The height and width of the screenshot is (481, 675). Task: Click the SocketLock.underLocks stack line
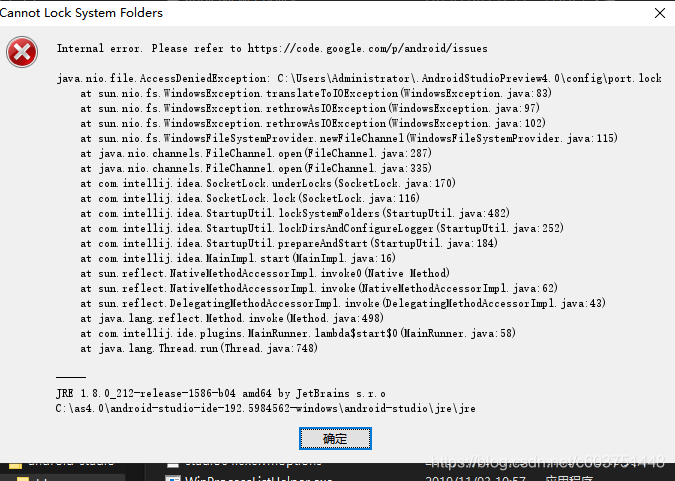pos(268,183)
